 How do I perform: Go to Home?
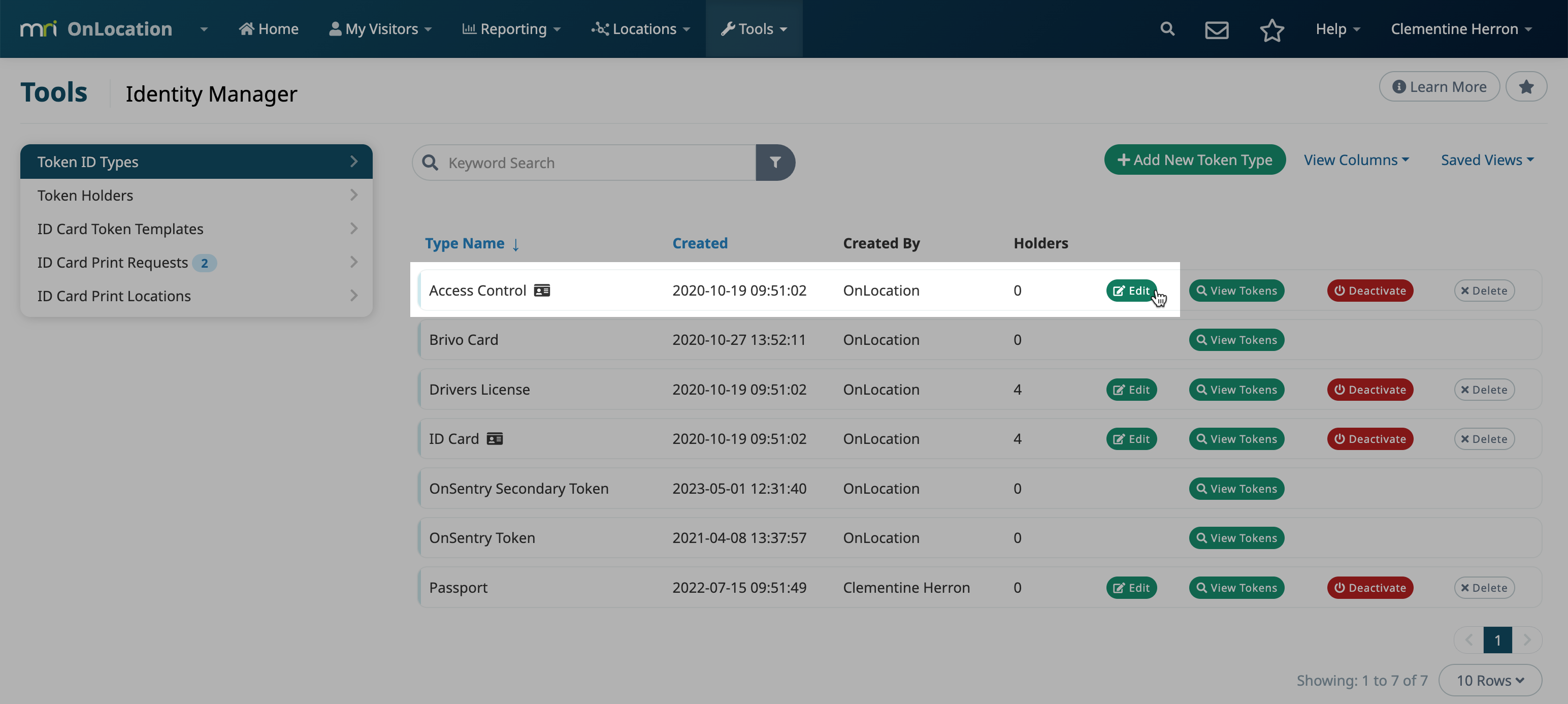pos(269,28)
